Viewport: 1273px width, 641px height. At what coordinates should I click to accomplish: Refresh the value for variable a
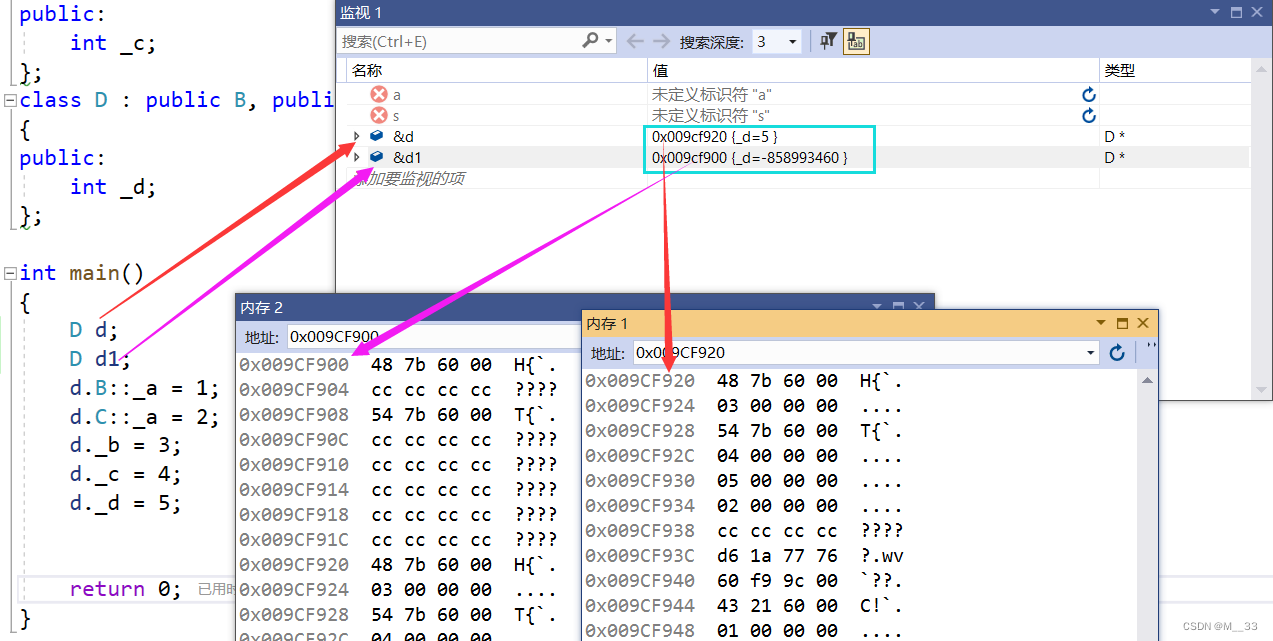tap(1089, 94)
